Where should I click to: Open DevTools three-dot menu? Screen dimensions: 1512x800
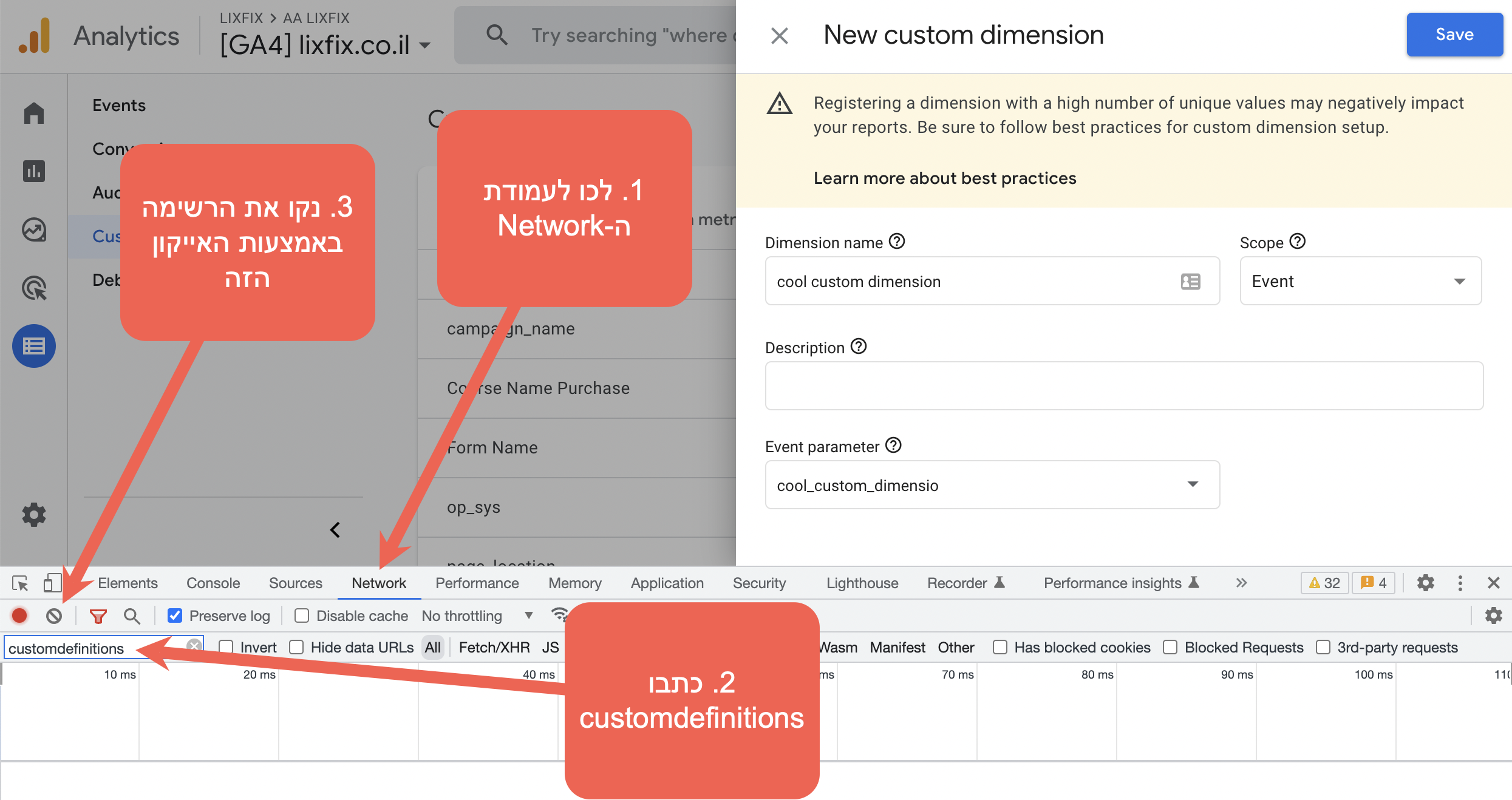(1460, 583)
